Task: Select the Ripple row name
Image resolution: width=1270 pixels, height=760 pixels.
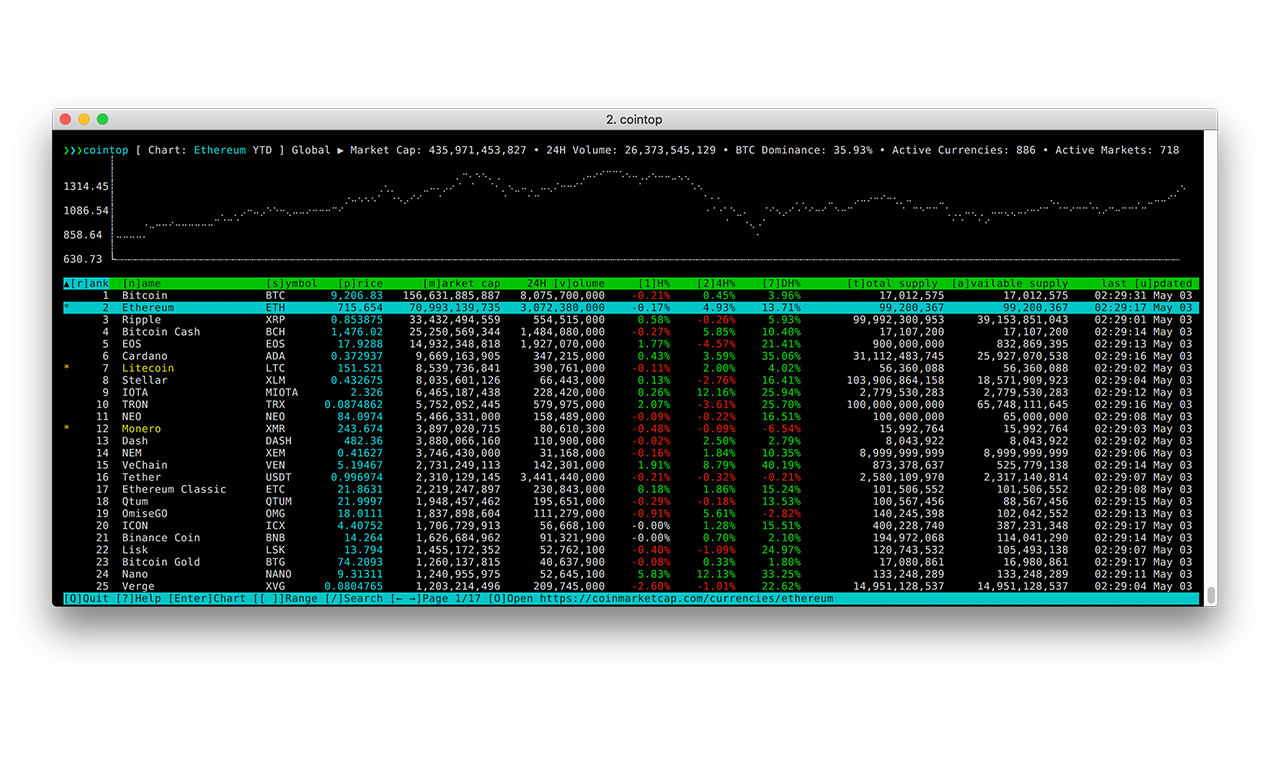Action: point(141,320)
